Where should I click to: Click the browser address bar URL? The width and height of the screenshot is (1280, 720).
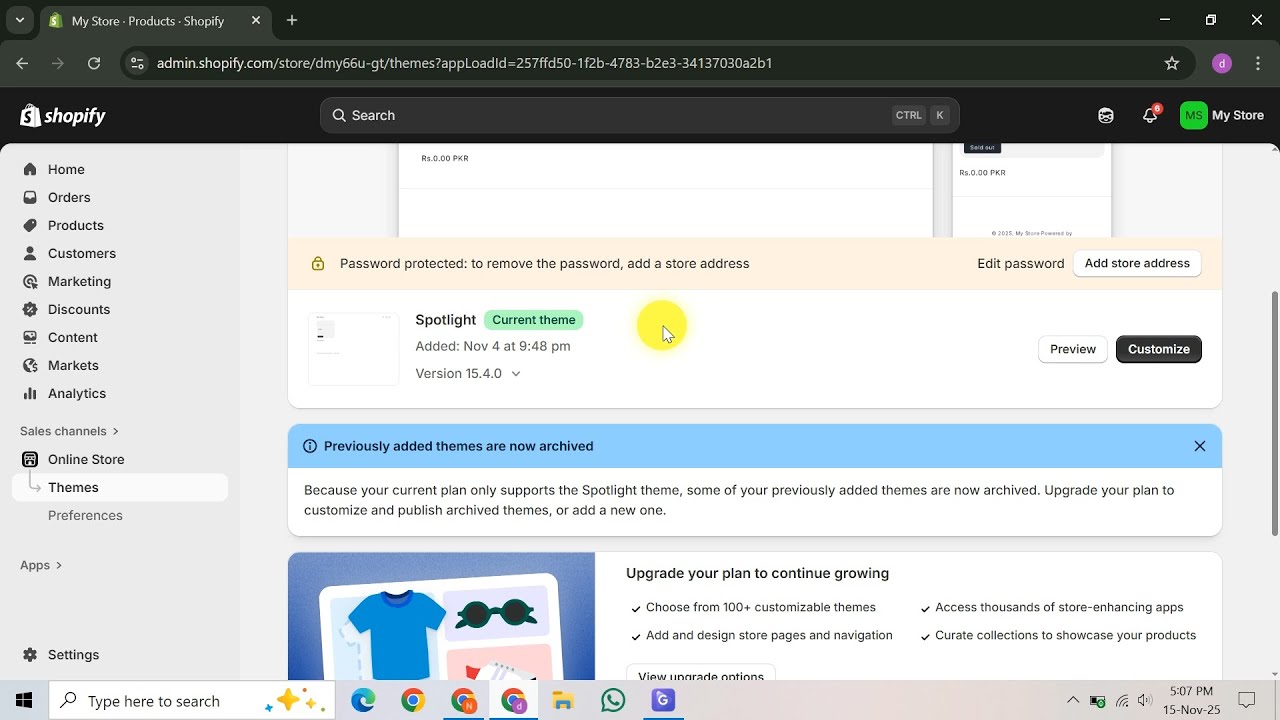pyautogui.click(x=464, y=63)
